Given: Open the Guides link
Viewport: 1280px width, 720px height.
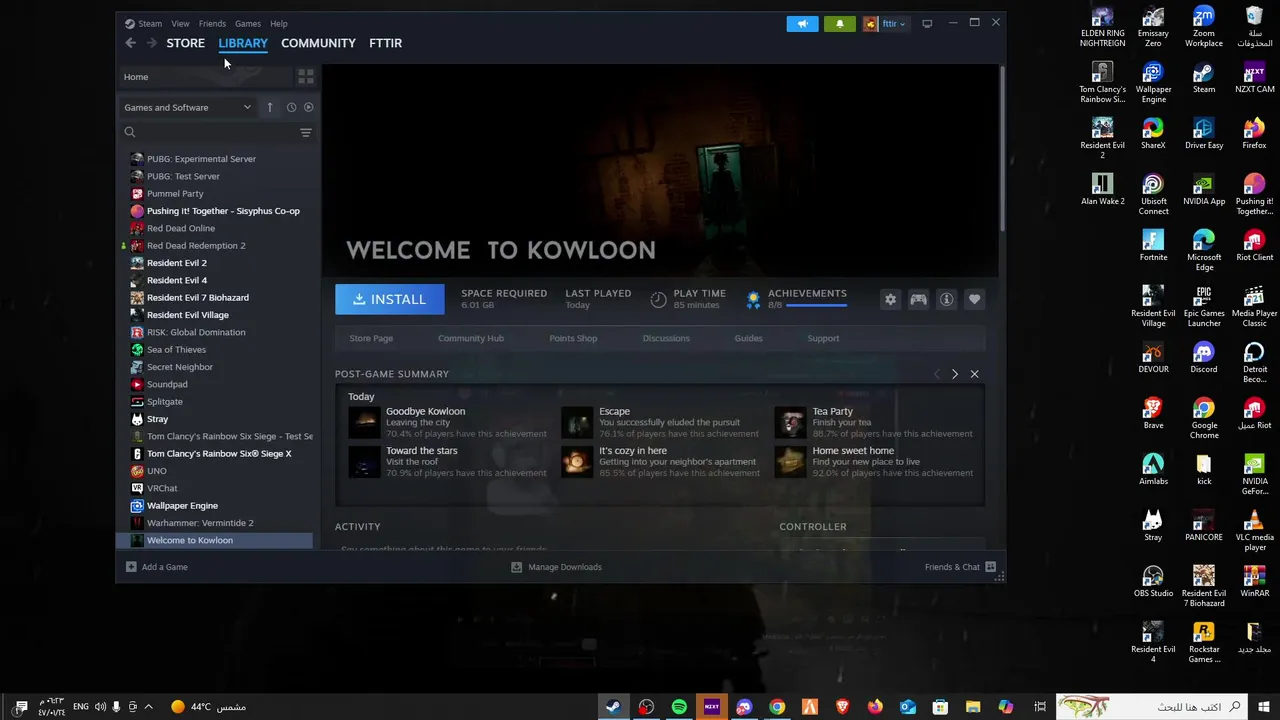Looking at the screenshot, I should (x=748, y=338).
